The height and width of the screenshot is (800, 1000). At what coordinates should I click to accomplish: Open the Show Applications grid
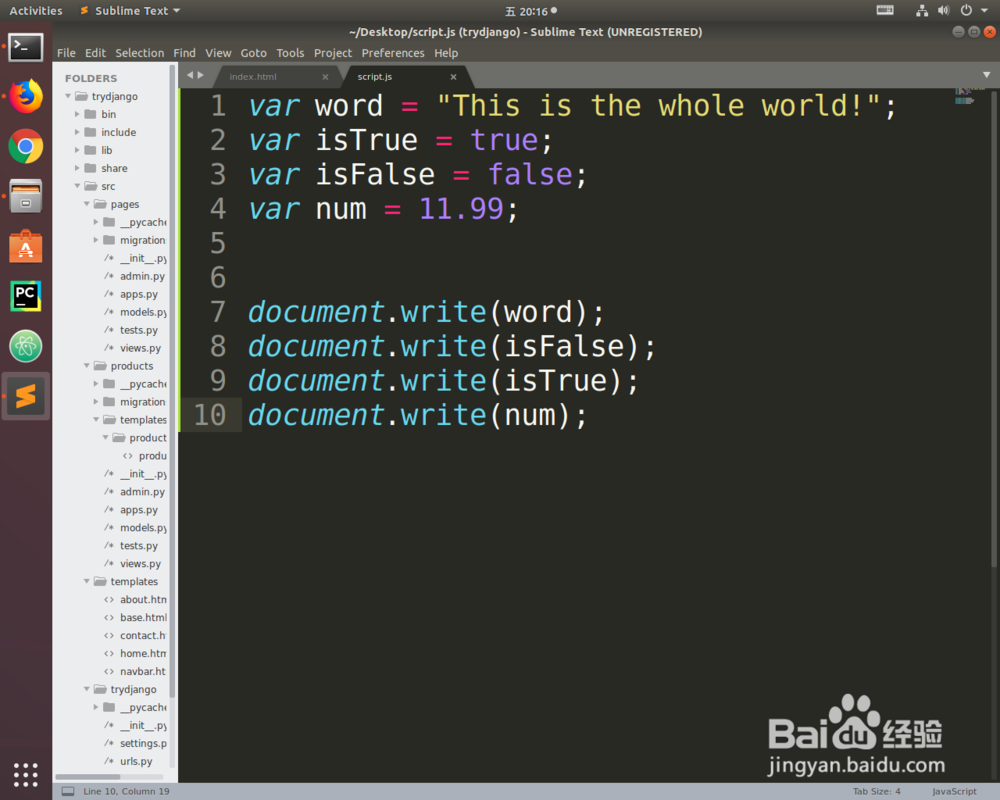pos(26,774)
